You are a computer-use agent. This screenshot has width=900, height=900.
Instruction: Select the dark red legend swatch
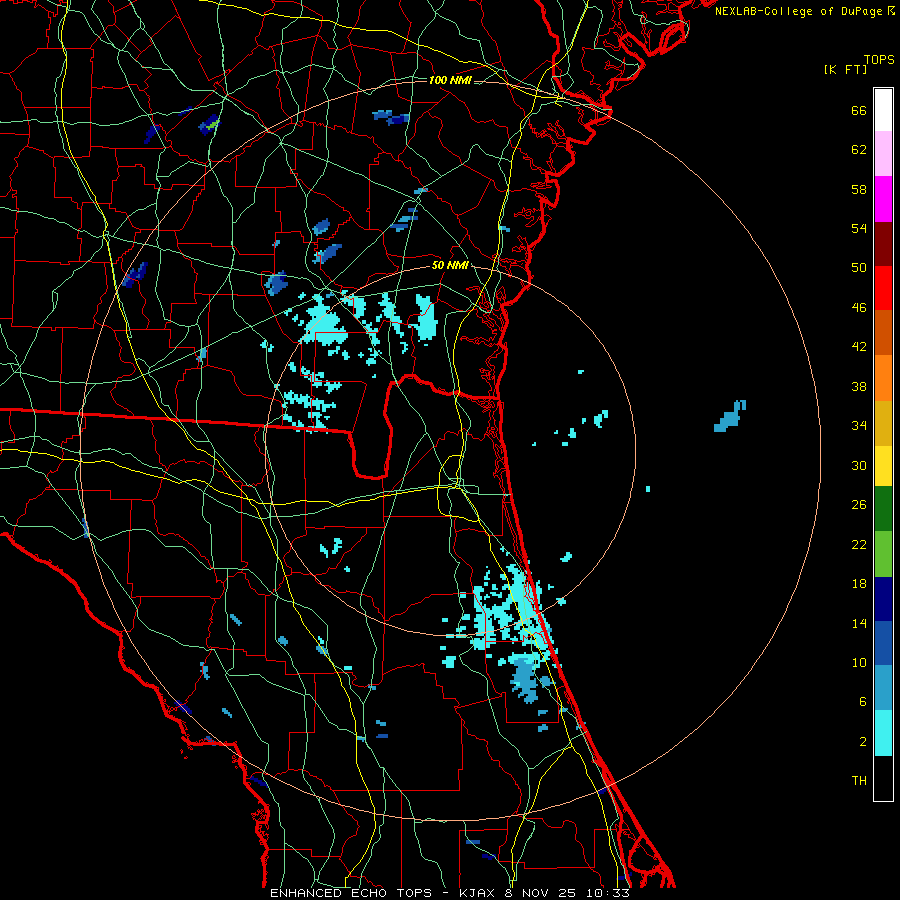[x=883, y=243]
